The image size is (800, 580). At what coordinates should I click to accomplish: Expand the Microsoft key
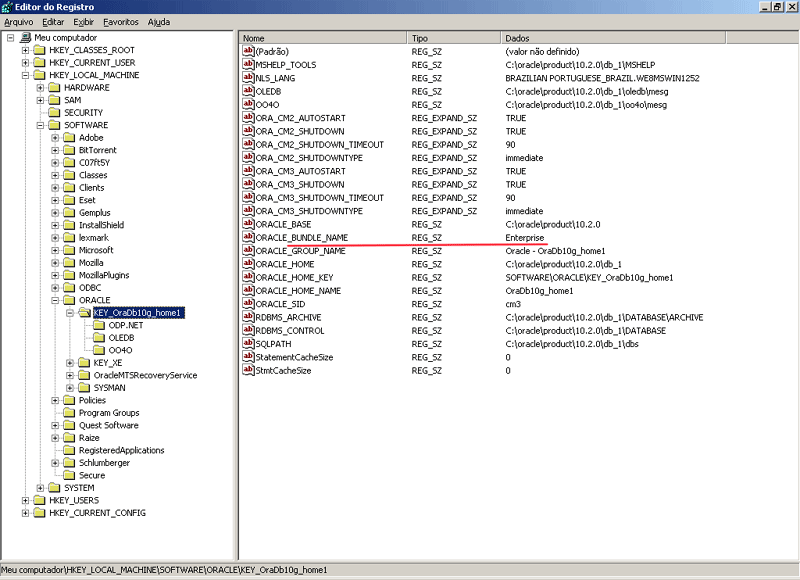point(55,250)
